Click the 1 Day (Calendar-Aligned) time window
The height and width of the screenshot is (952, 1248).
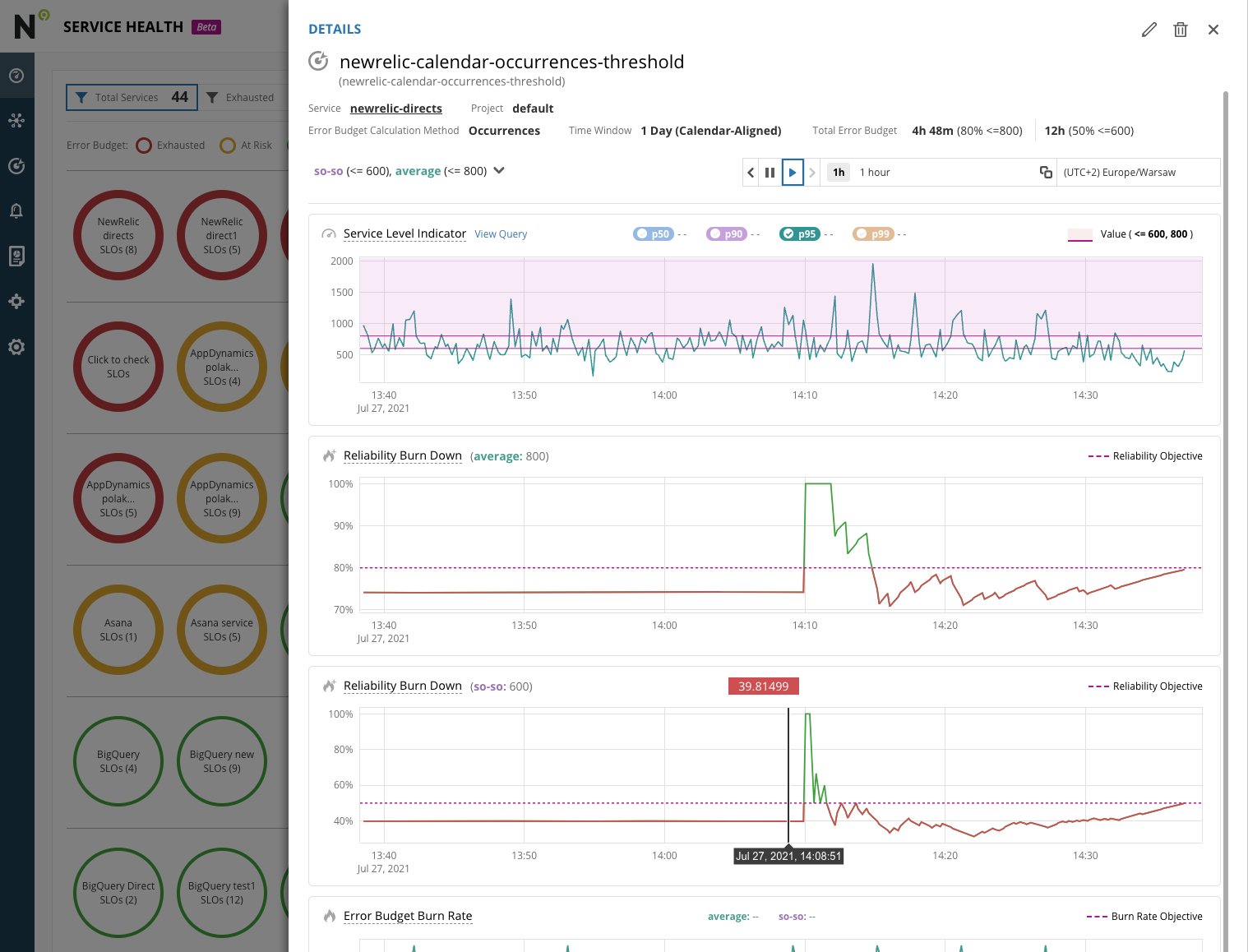tap(711, 131)
